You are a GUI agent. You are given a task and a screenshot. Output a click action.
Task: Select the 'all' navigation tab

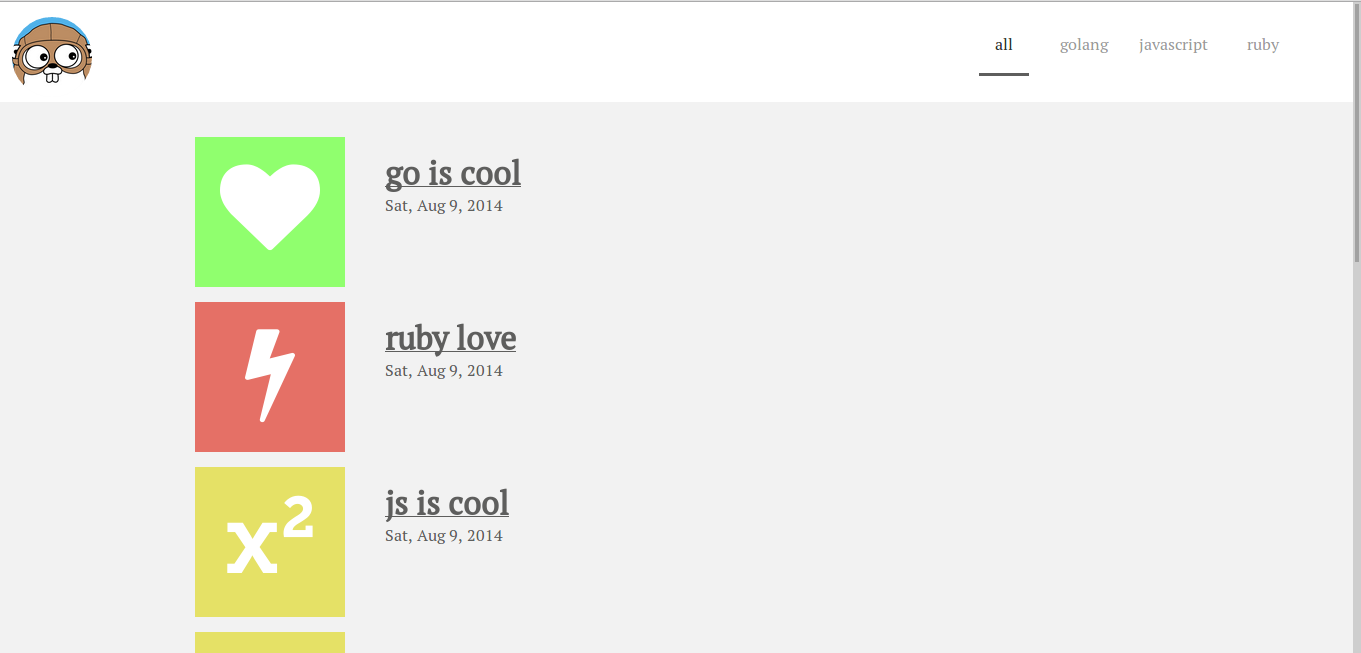(1004, 45)
